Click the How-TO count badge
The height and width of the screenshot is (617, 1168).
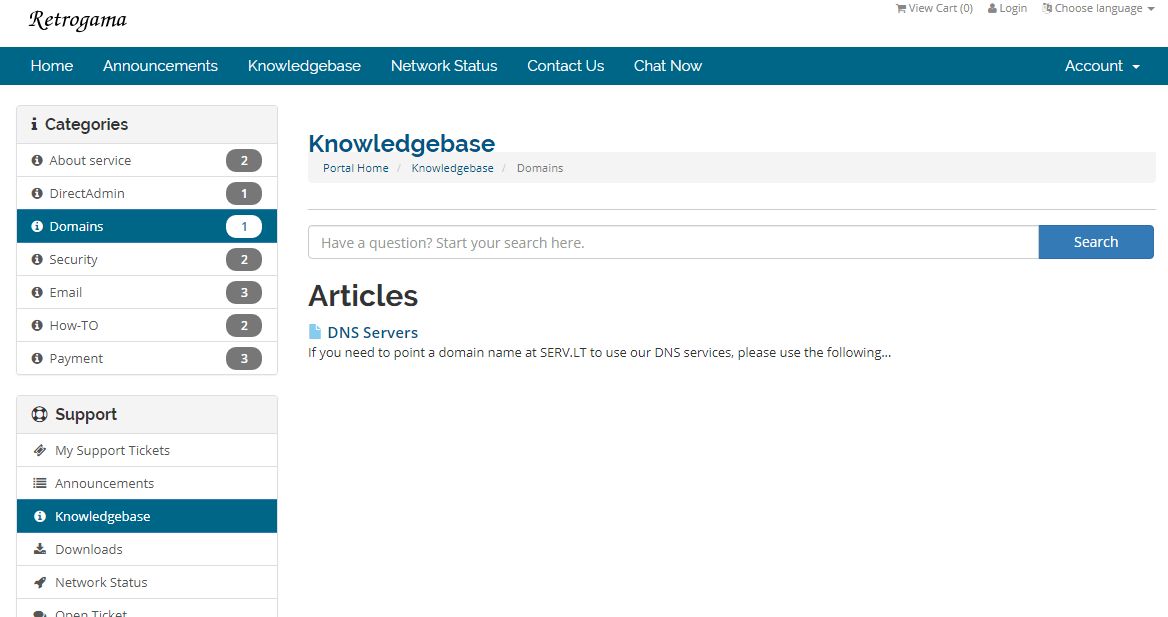(244, 326)
